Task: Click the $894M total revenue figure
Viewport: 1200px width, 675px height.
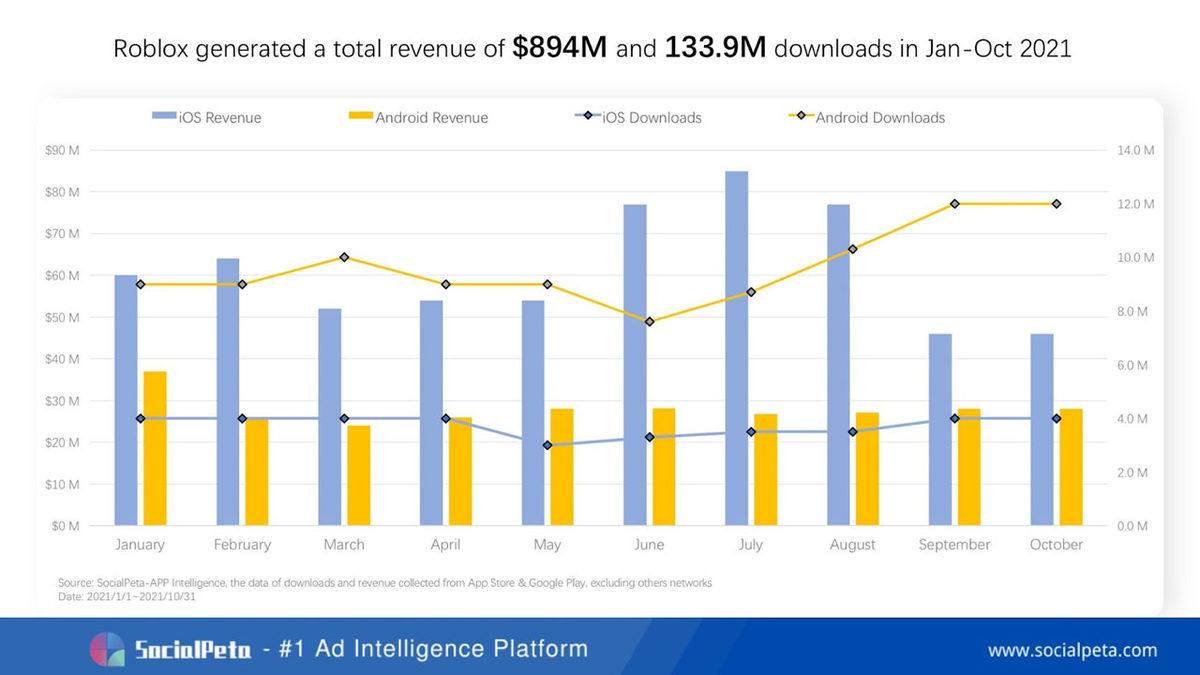Action: point(560,48)
